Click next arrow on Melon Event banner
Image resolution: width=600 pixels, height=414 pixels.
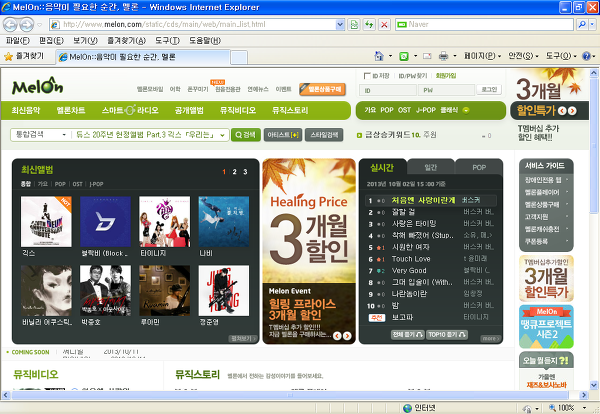coord(347,336)
